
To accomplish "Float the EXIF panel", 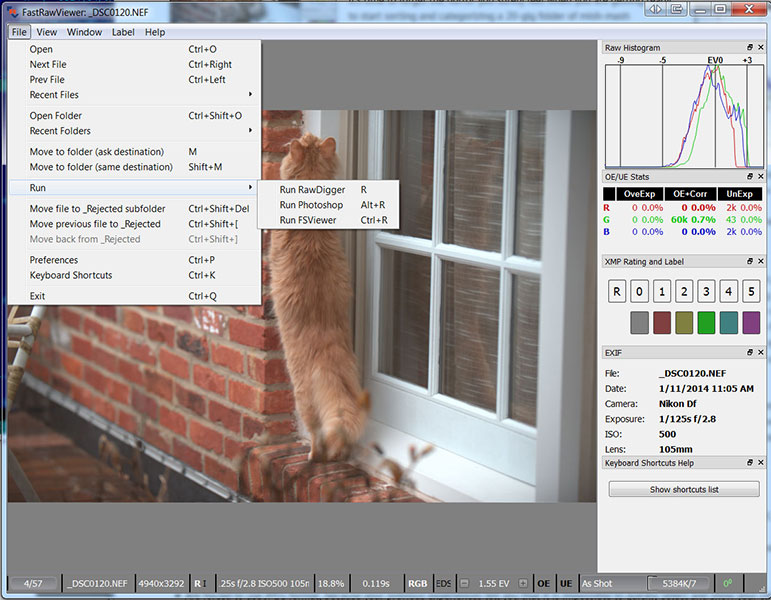I will coord(749,353).
